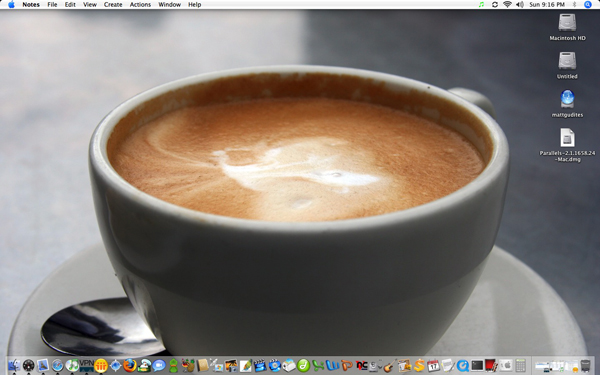Image resolution: width=600 pixels, height=375 pixels.
Task: Open the gold dollar-sign Dock icon
Action: 419,365
